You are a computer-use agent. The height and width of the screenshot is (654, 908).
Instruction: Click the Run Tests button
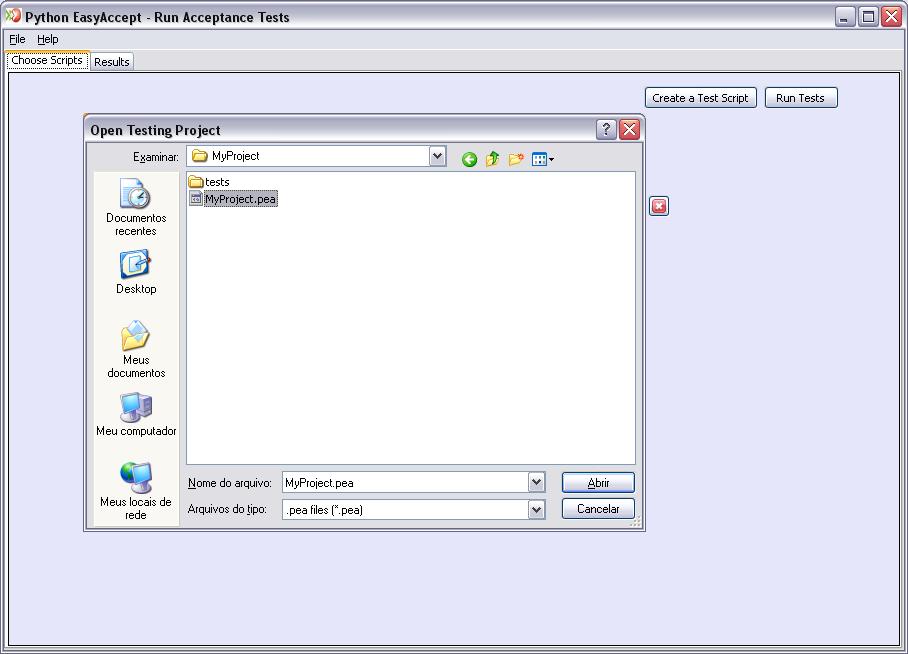[x=800, y=98]
